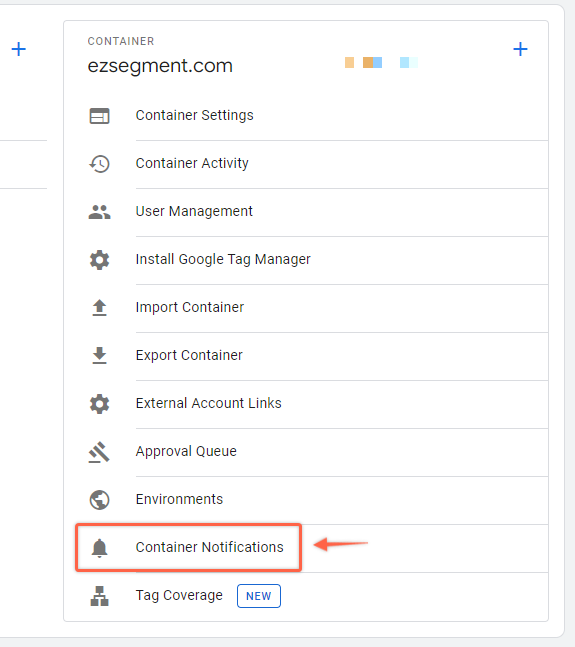
Task: Click the Tag Coverage sitemap icon
Action: point(99,596)
